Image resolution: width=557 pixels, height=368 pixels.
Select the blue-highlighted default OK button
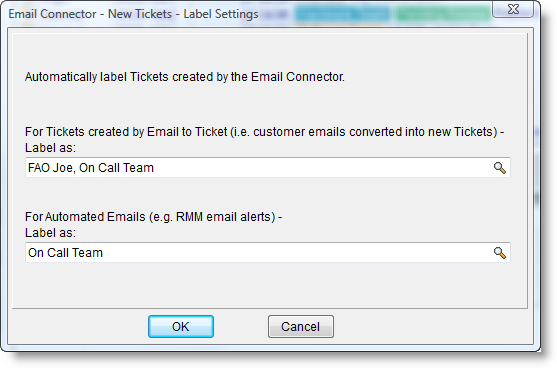pos(181,326)
